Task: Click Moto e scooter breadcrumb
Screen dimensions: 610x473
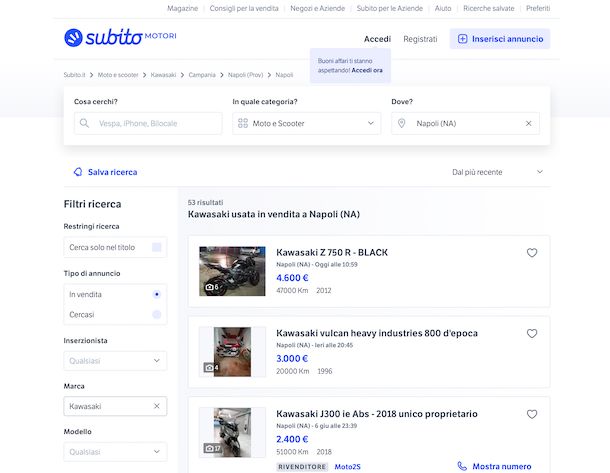Action: click(x=118, y=75)
